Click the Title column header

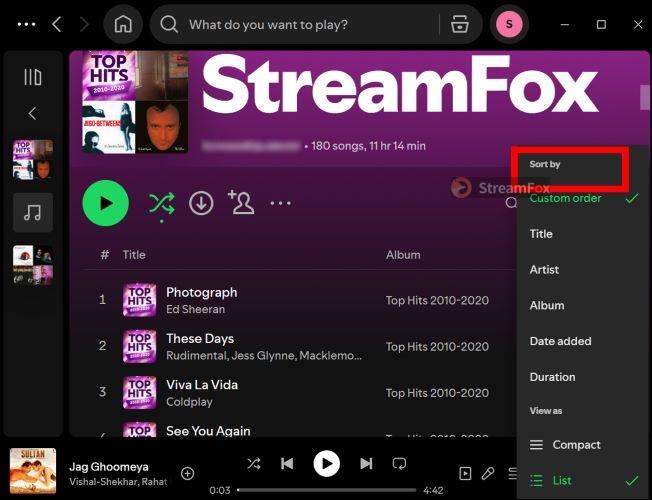coord(134,255)
